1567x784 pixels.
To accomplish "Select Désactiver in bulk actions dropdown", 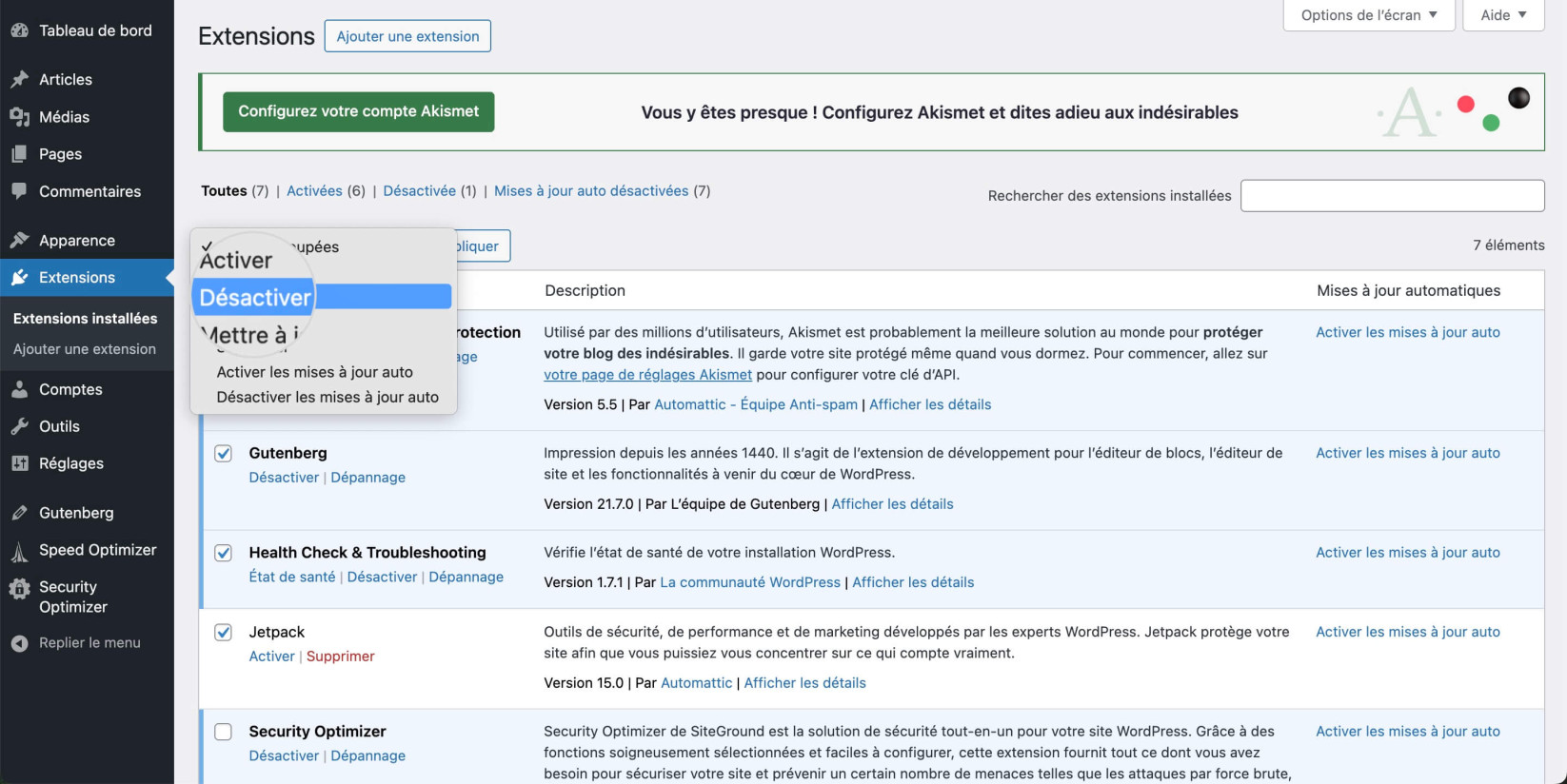I will click(322, 297).
